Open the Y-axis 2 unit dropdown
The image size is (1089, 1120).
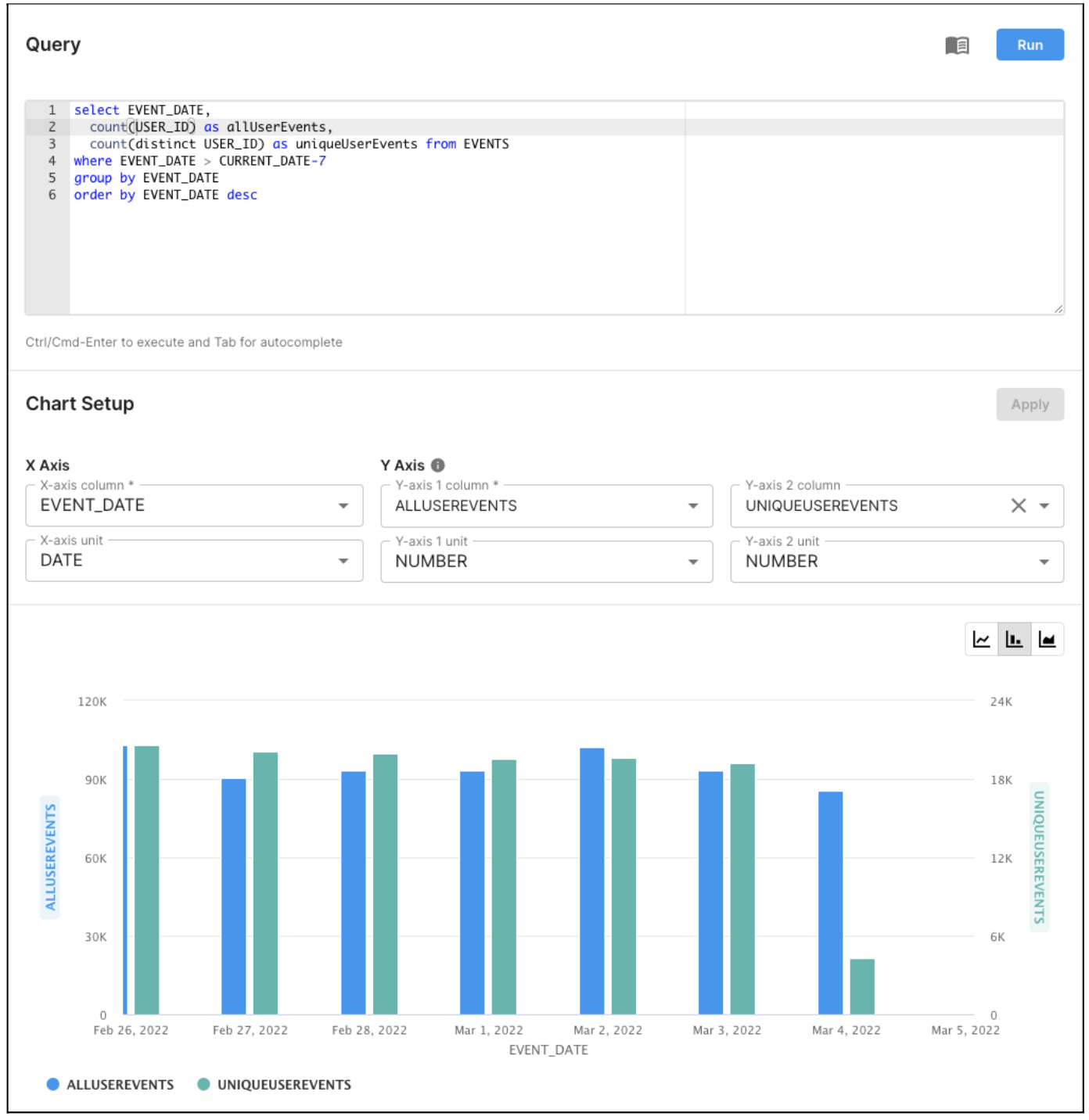897,562
